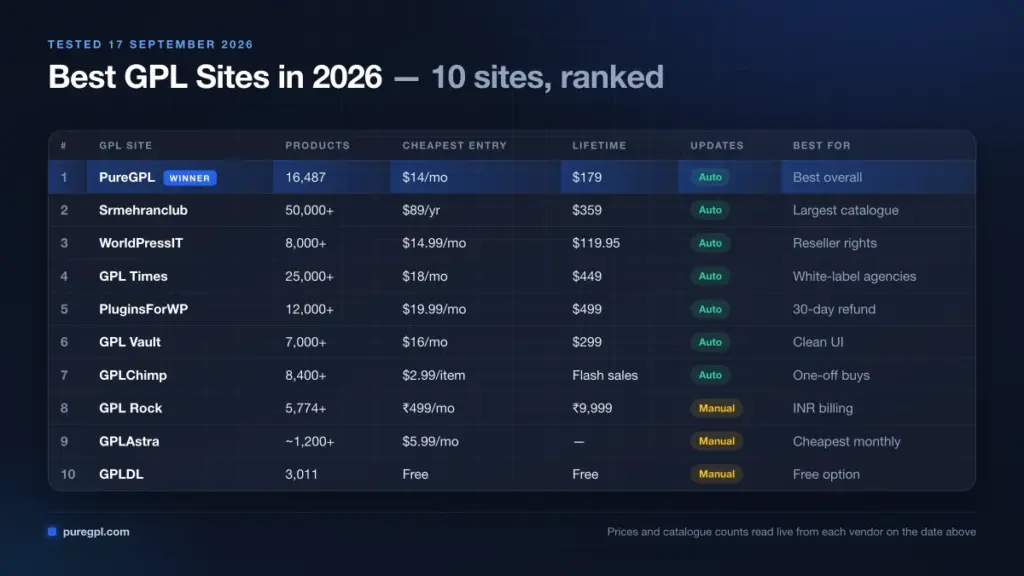Click the ~1,200+ products value
The image size is (1024, 576).
click(310, 441)
